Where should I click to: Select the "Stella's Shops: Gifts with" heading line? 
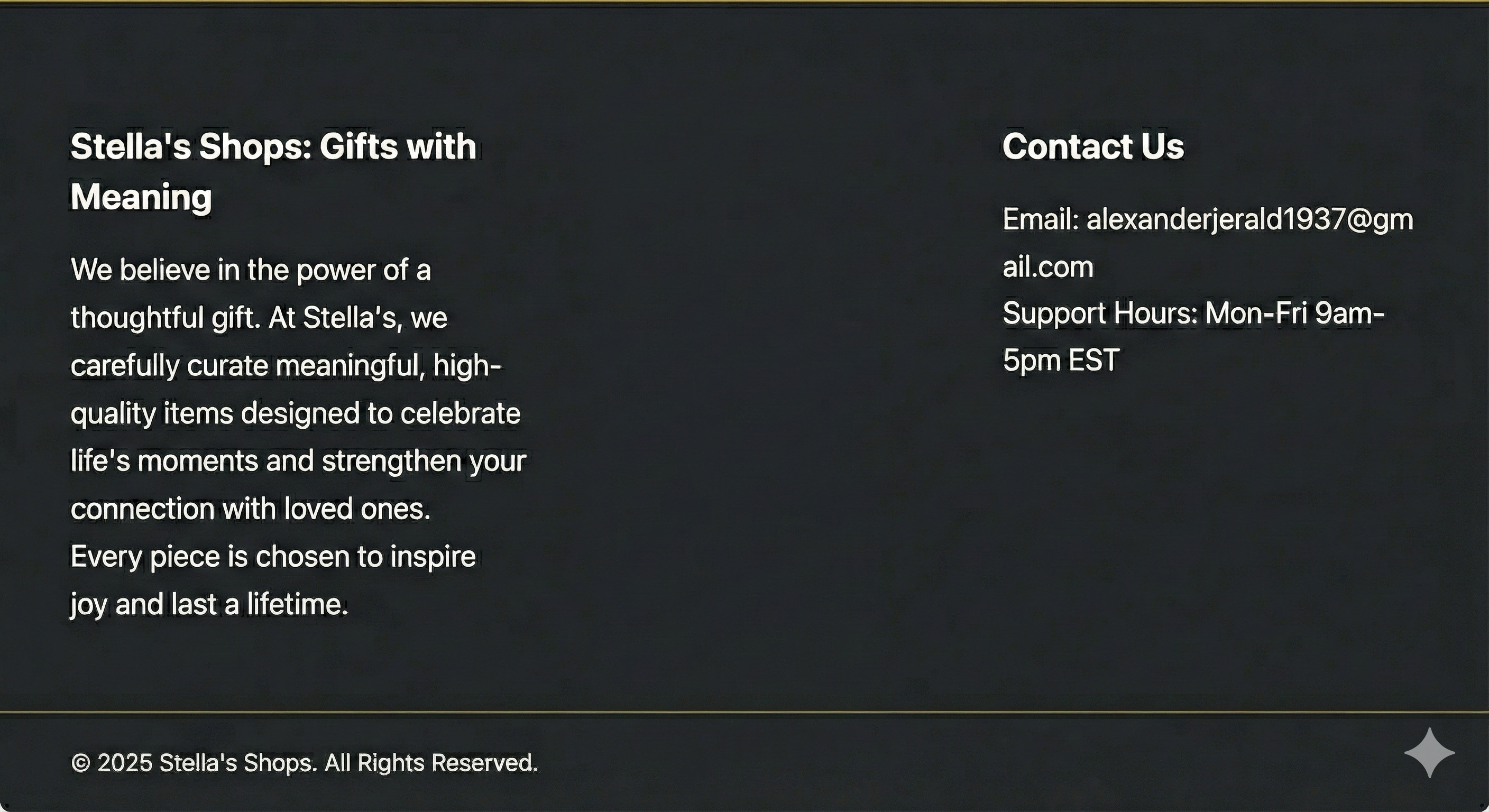coord(273,146)
